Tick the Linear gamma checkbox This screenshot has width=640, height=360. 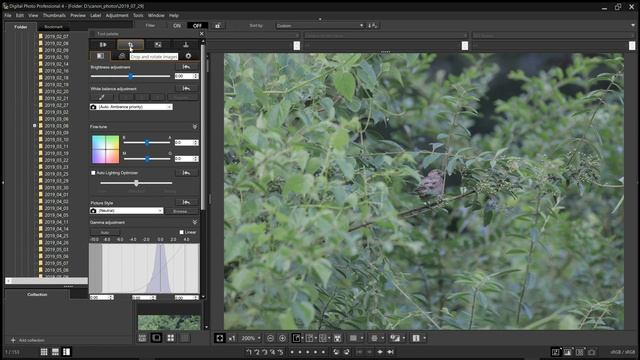182,232
